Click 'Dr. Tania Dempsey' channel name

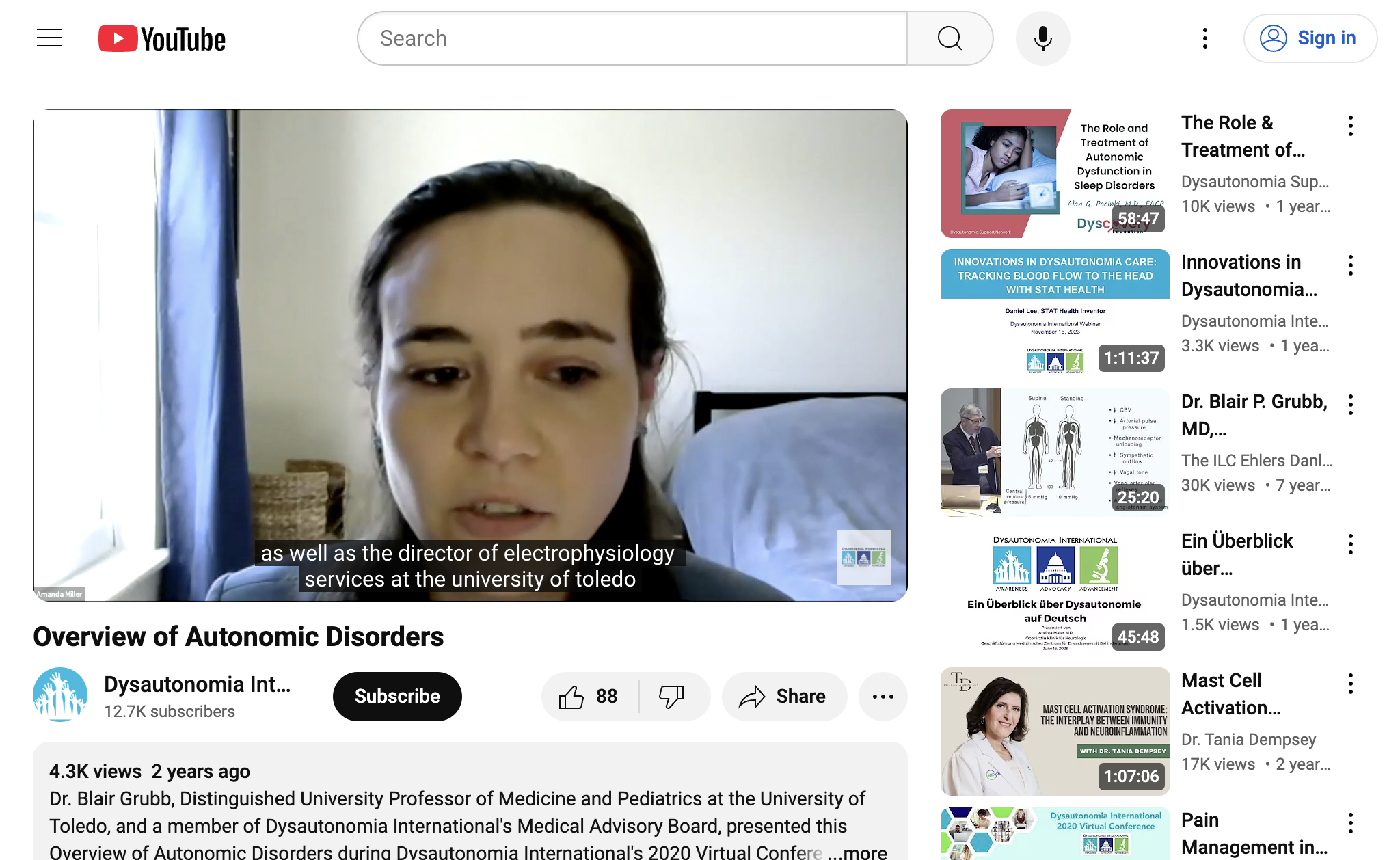pyautogui.click(x=1248, y=740)
